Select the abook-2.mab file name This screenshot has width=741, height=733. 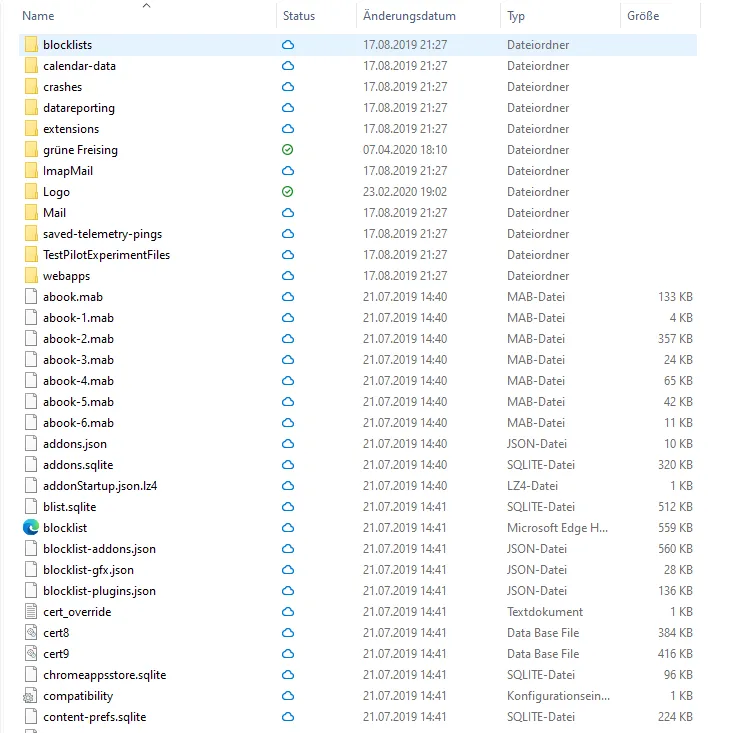coord(78,339)
